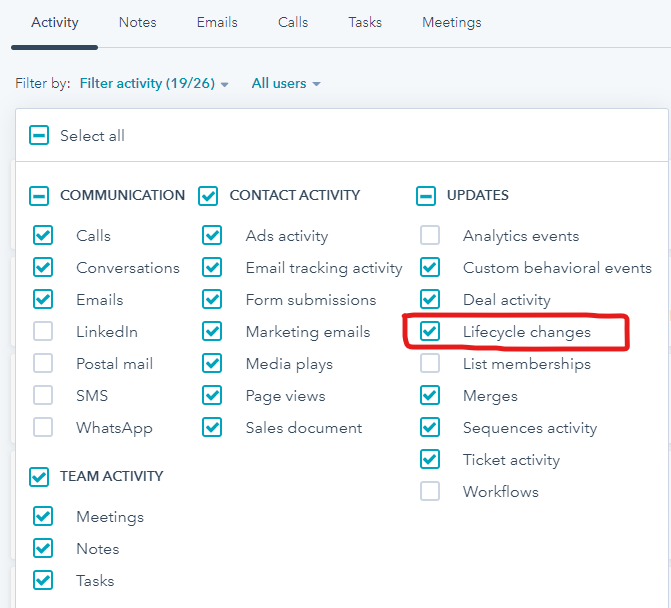This screenshot has width=671, height=608.
Task: Uncheck Media plays checkbox
Action: (x=212, y=363)
